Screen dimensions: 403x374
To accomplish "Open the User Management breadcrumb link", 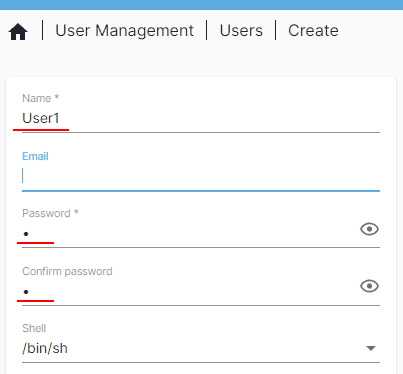I will pos(124,31).
